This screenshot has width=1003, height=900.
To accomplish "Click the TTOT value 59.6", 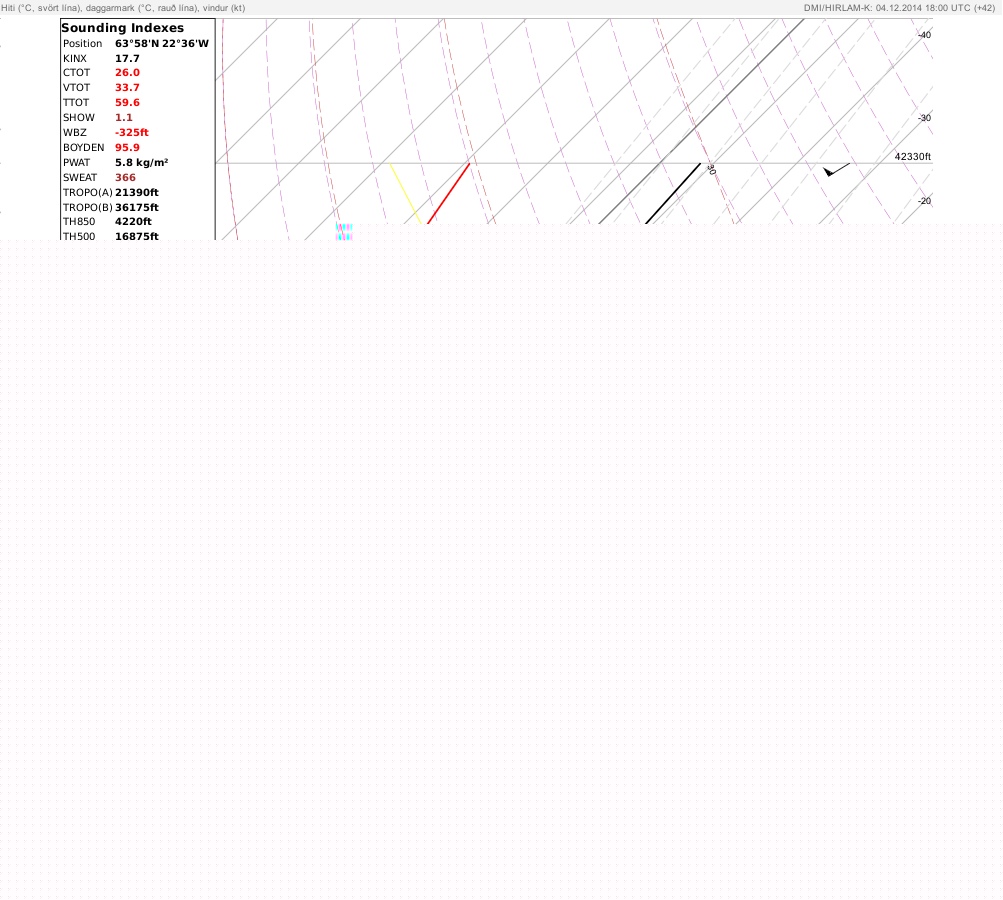I will 127,102.
